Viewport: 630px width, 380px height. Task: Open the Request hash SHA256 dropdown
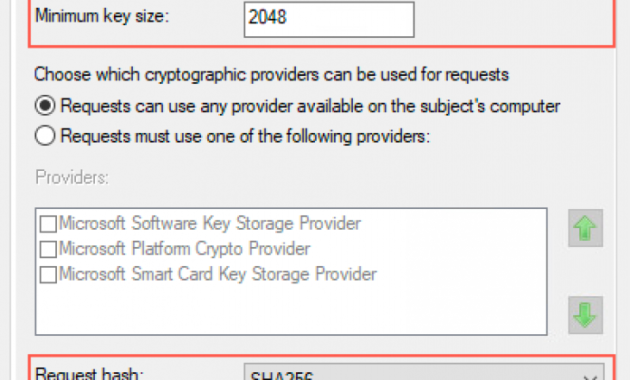[424, 373]
